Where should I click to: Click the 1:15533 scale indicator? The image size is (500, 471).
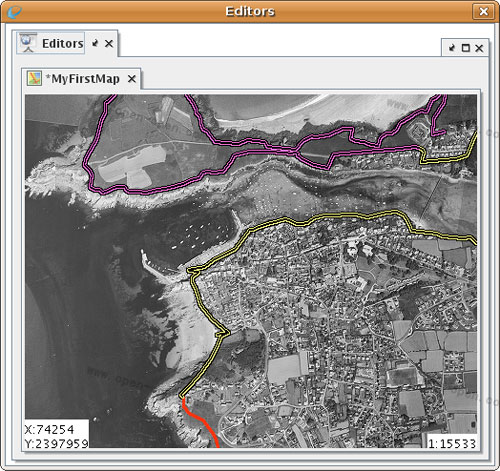click(x=452, y=444)
